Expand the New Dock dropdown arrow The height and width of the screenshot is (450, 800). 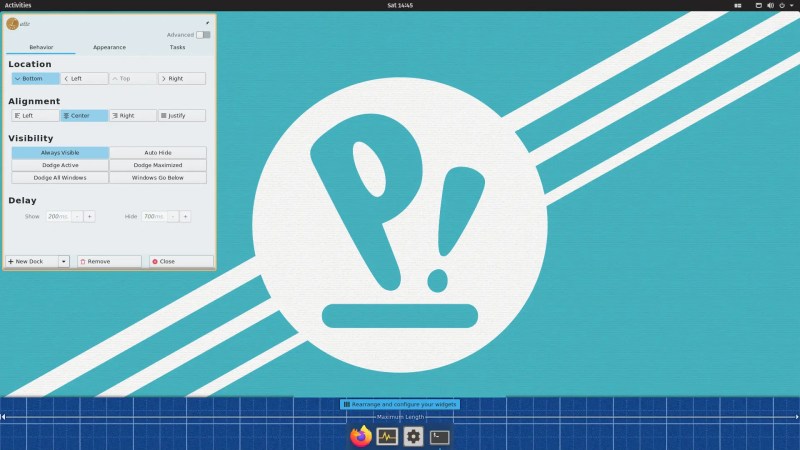[64, 261]
